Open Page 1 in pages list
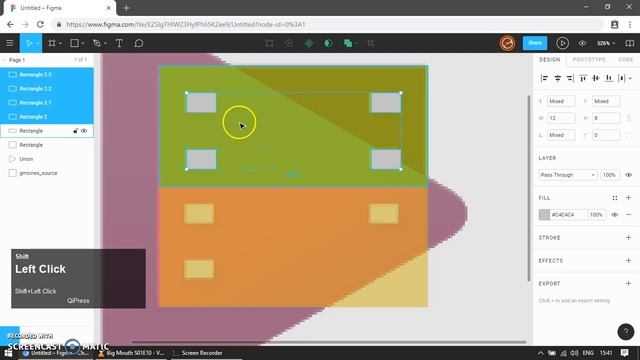640x360 pixels. (x=17, y=60)
